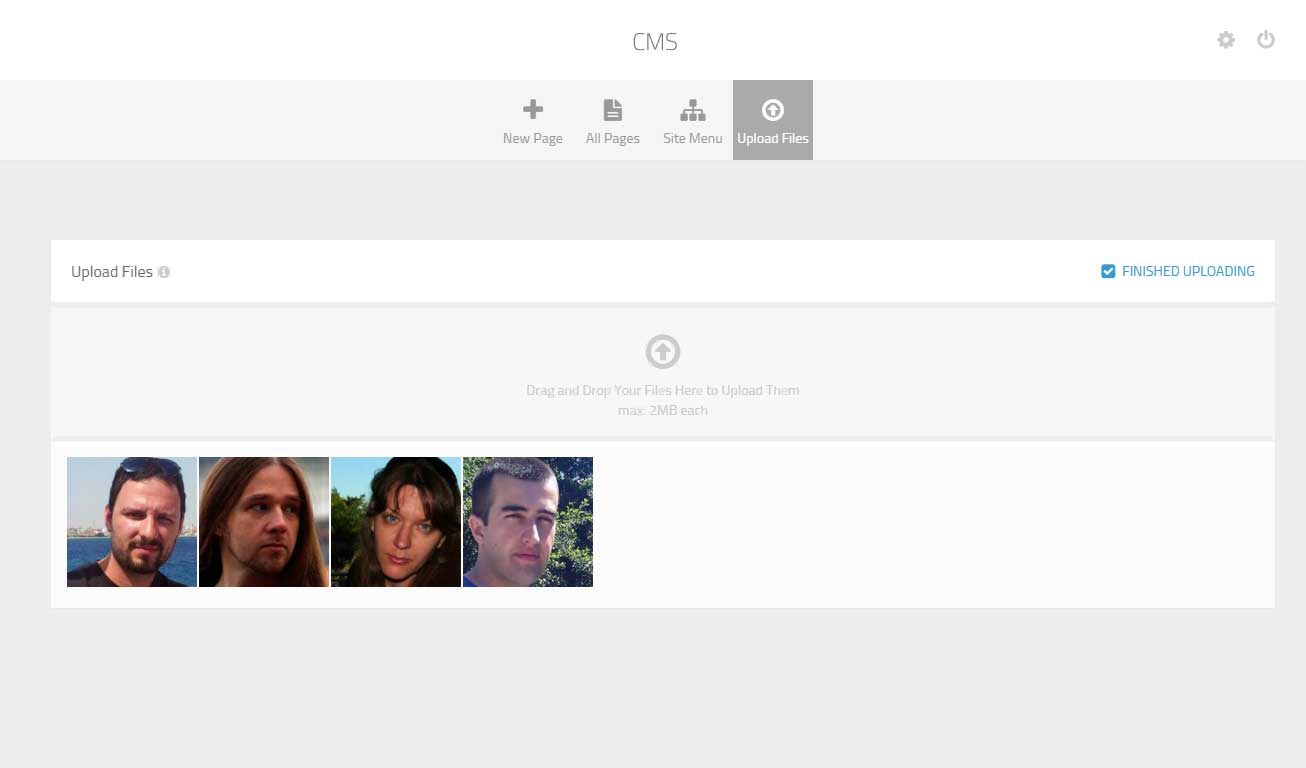Click the upload arrow icon in the drop zone
Viewport: 1306px width, 768px height.
662,352
